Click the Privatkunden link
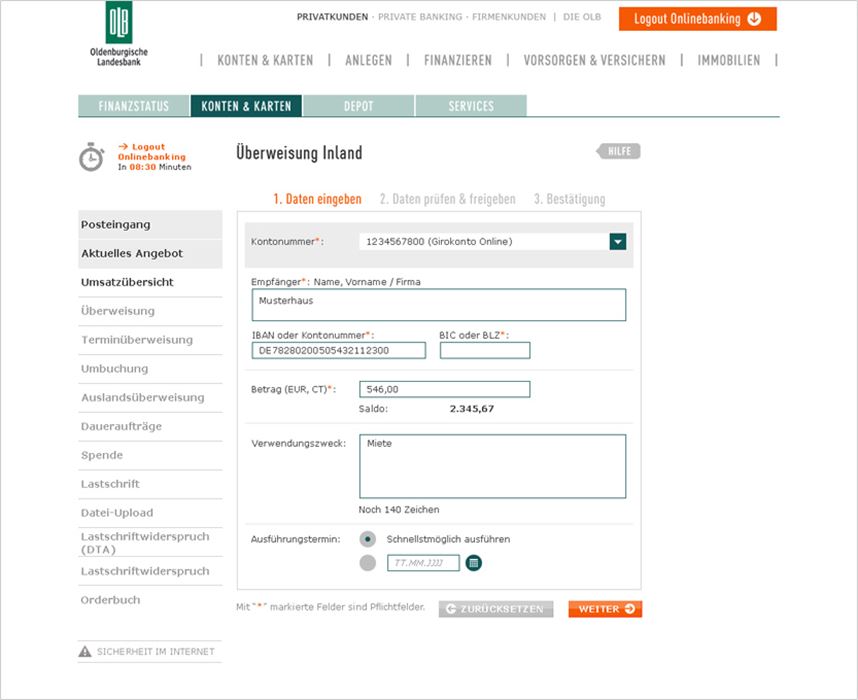Image resolution: width=858 pixels, height=700 pixels. pos(332,17)
